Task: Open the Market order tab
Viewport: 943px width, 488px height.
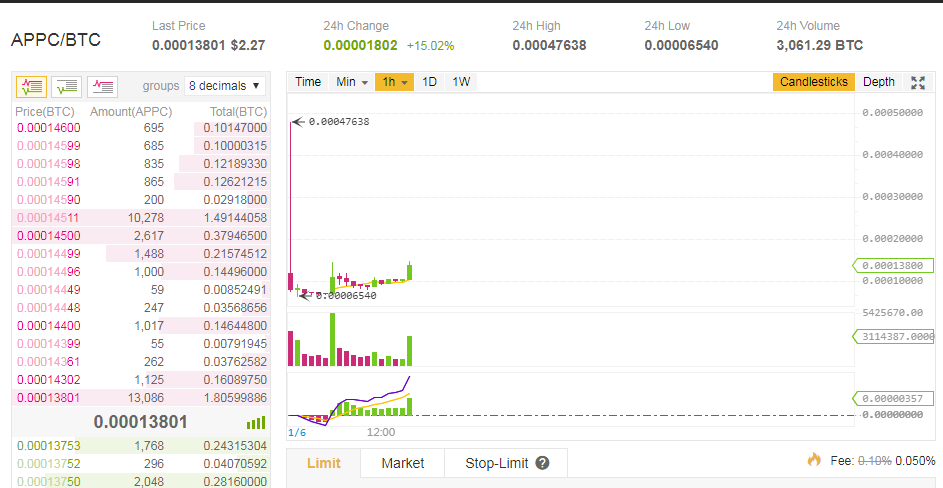Action: [x=402, y=463]
